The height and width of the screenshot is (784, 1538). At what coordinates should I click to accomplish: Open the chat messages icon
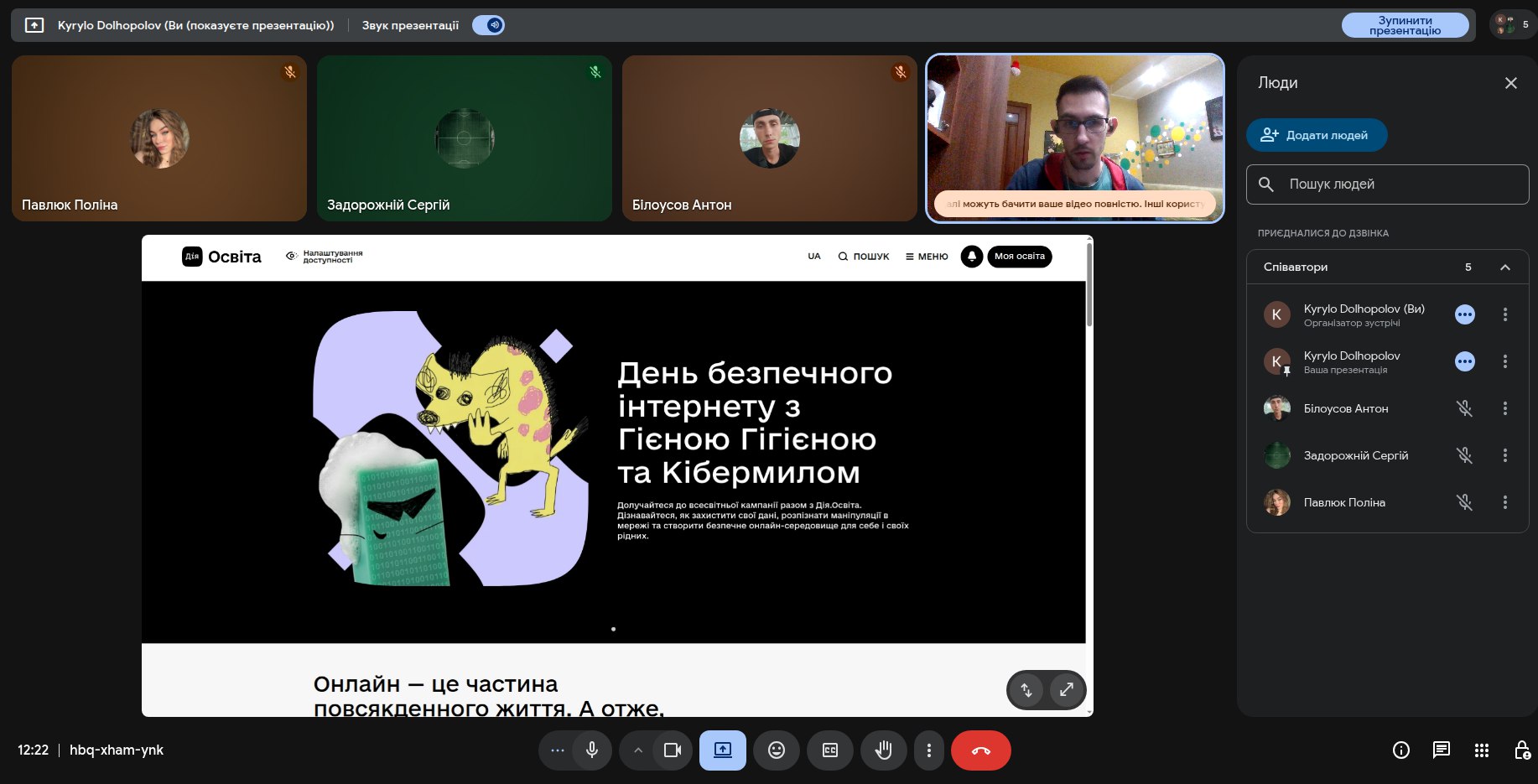[1441, 750]
